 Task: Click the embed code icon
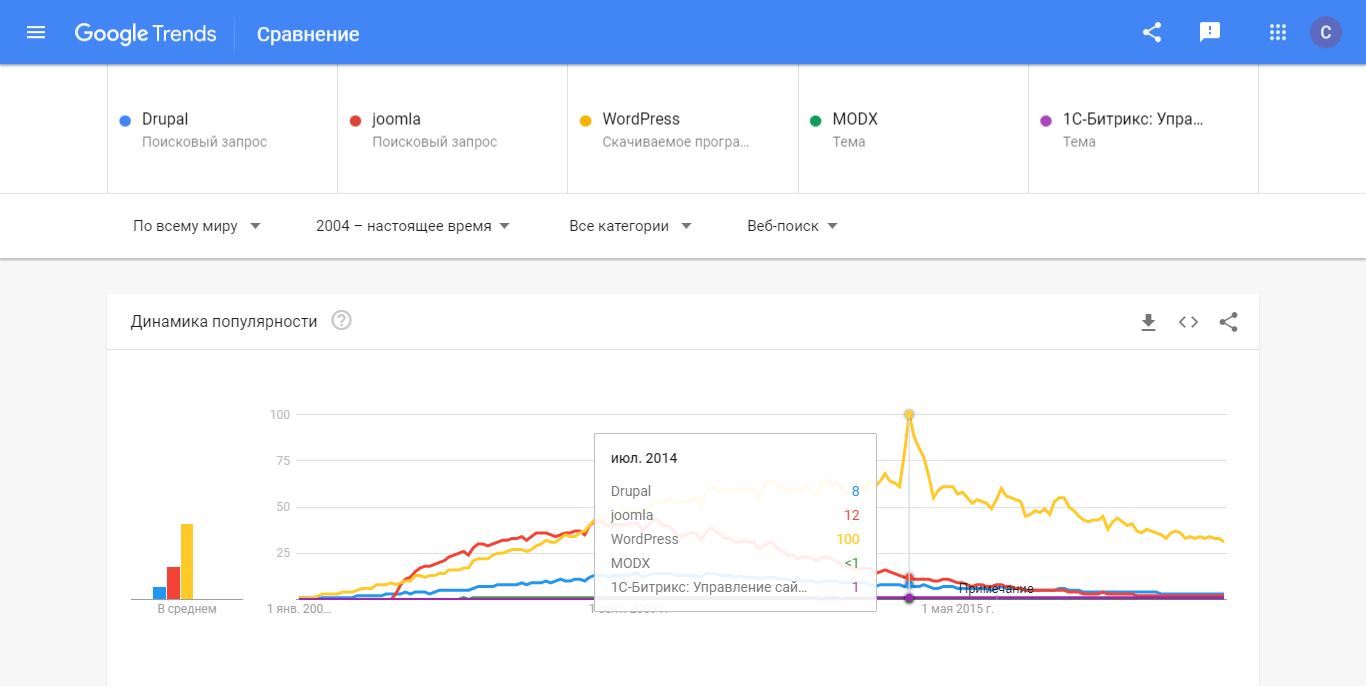tap(1188, 322)
